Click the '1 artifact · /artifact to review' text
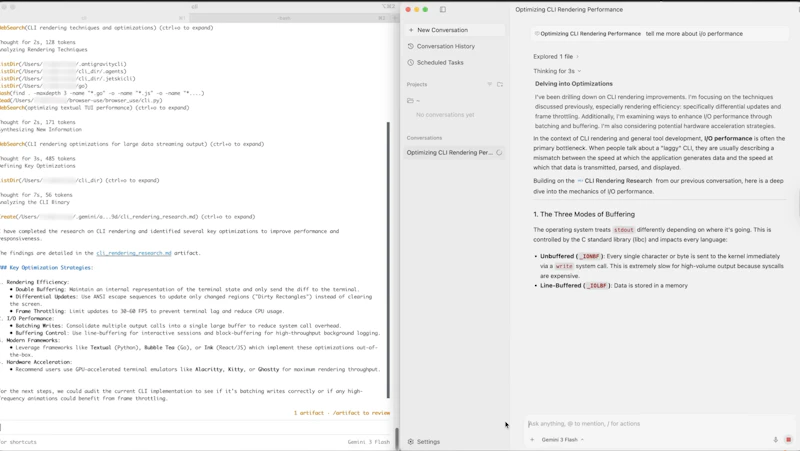This screenshot has width=800, height=451. [x=341, y=413]
